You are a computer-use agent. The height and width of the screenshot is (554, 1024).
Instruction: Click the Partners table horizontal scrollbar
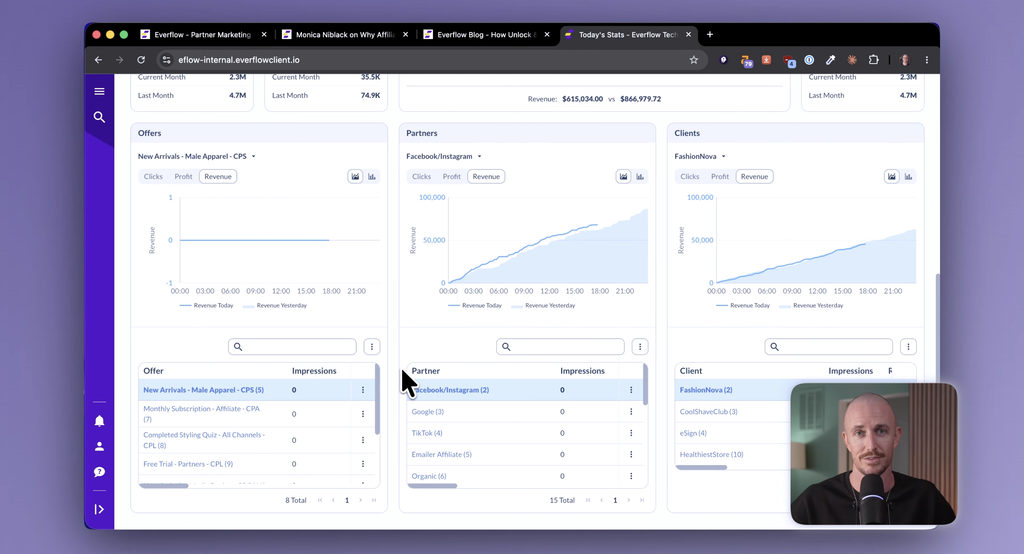click(433, 486)
